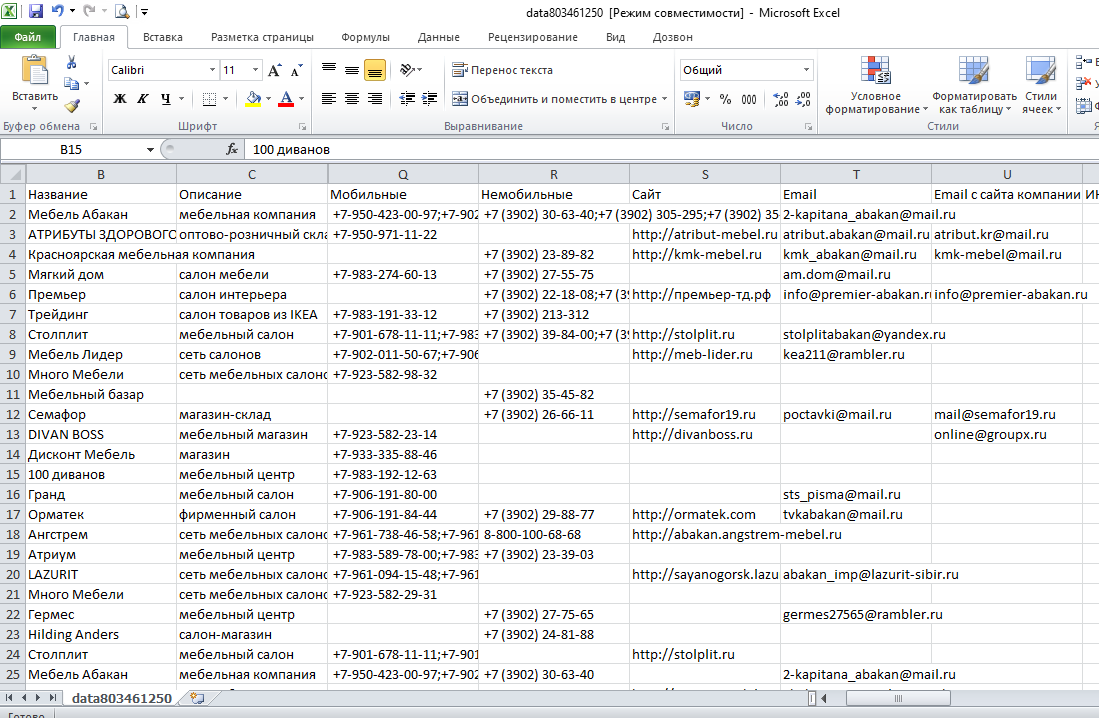
Task: Toggle wrap text (Перенос текста)
Action: (x=503, y=70)
